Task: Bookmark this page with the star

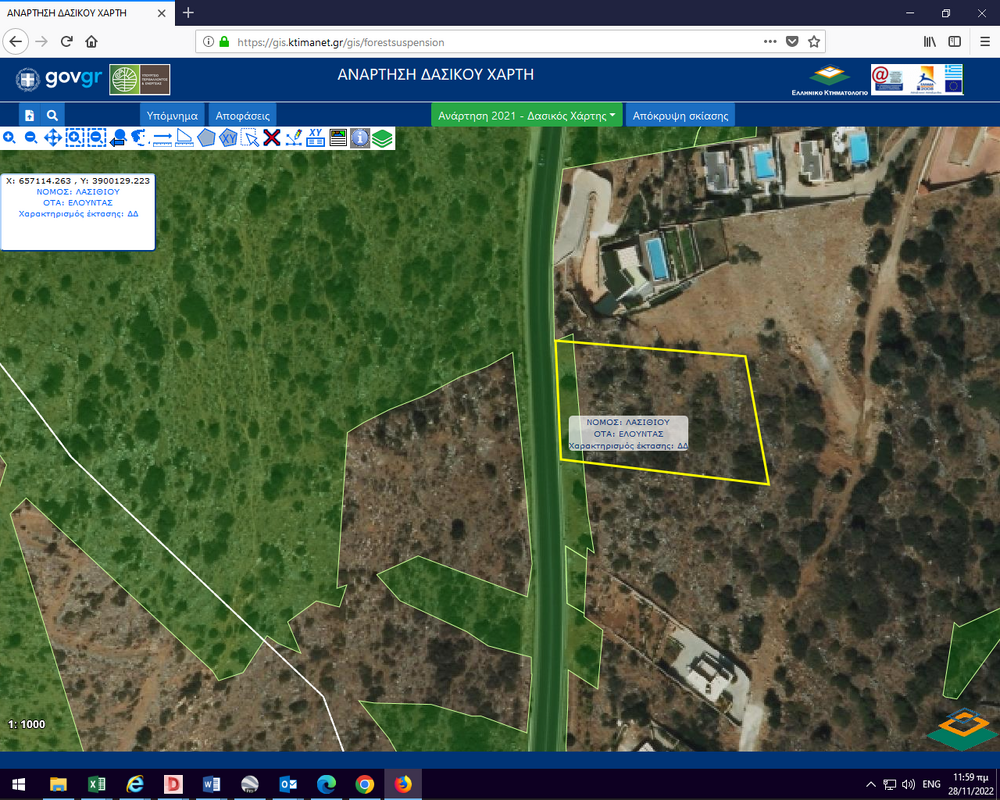Action: click(814, 42)
